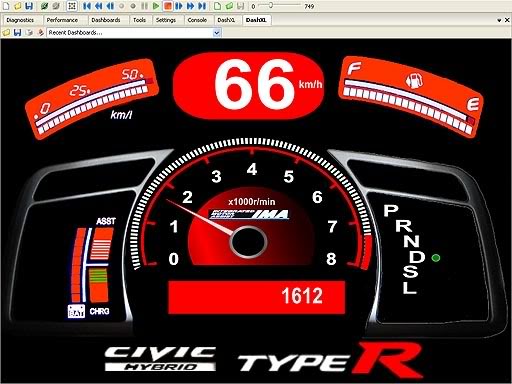The height and width of the screenshot is (384, 512).
Task: Click the active bold DashXL tab
Action: pos(256,20)
